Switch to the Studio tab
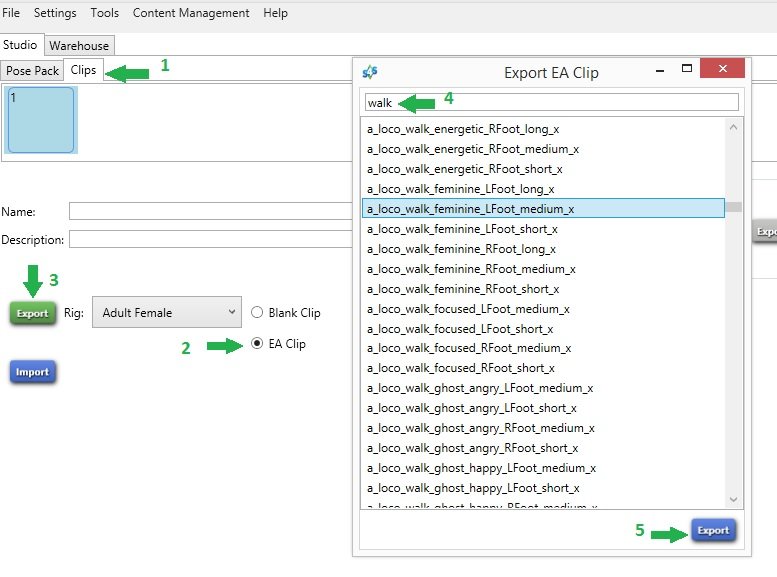The height and width of the screenshot is (577, 777). coord(20,45)
